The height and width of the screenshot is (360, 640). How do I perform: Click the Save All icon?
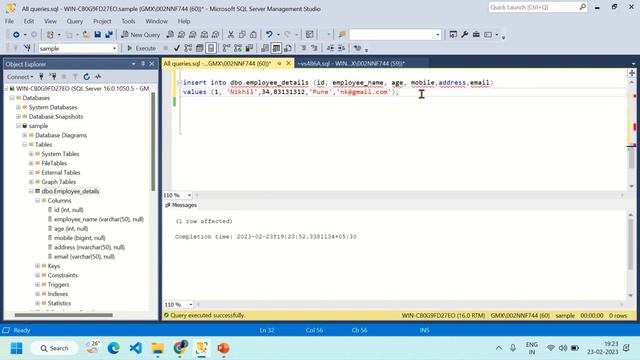pos(109,35)
